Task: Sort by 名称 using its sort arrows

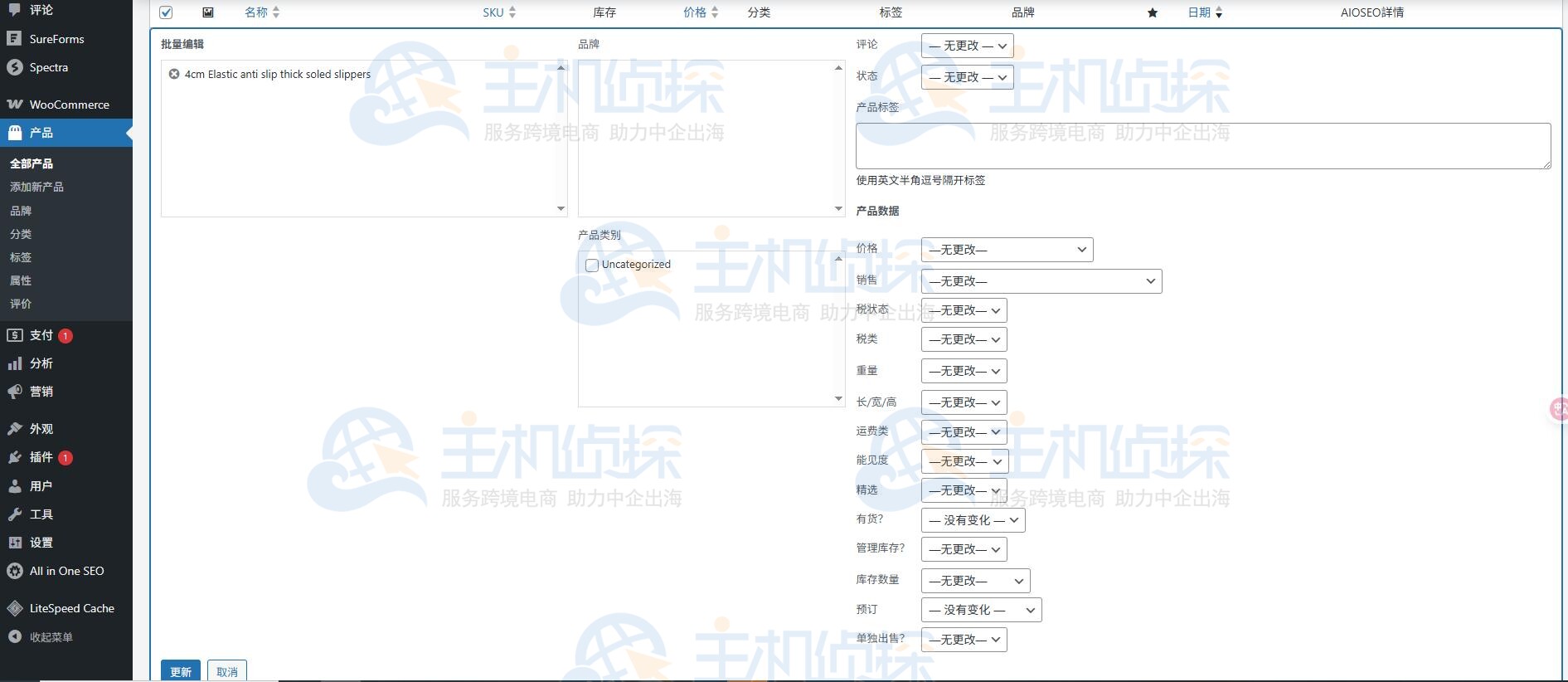Action: pos(276,12)
